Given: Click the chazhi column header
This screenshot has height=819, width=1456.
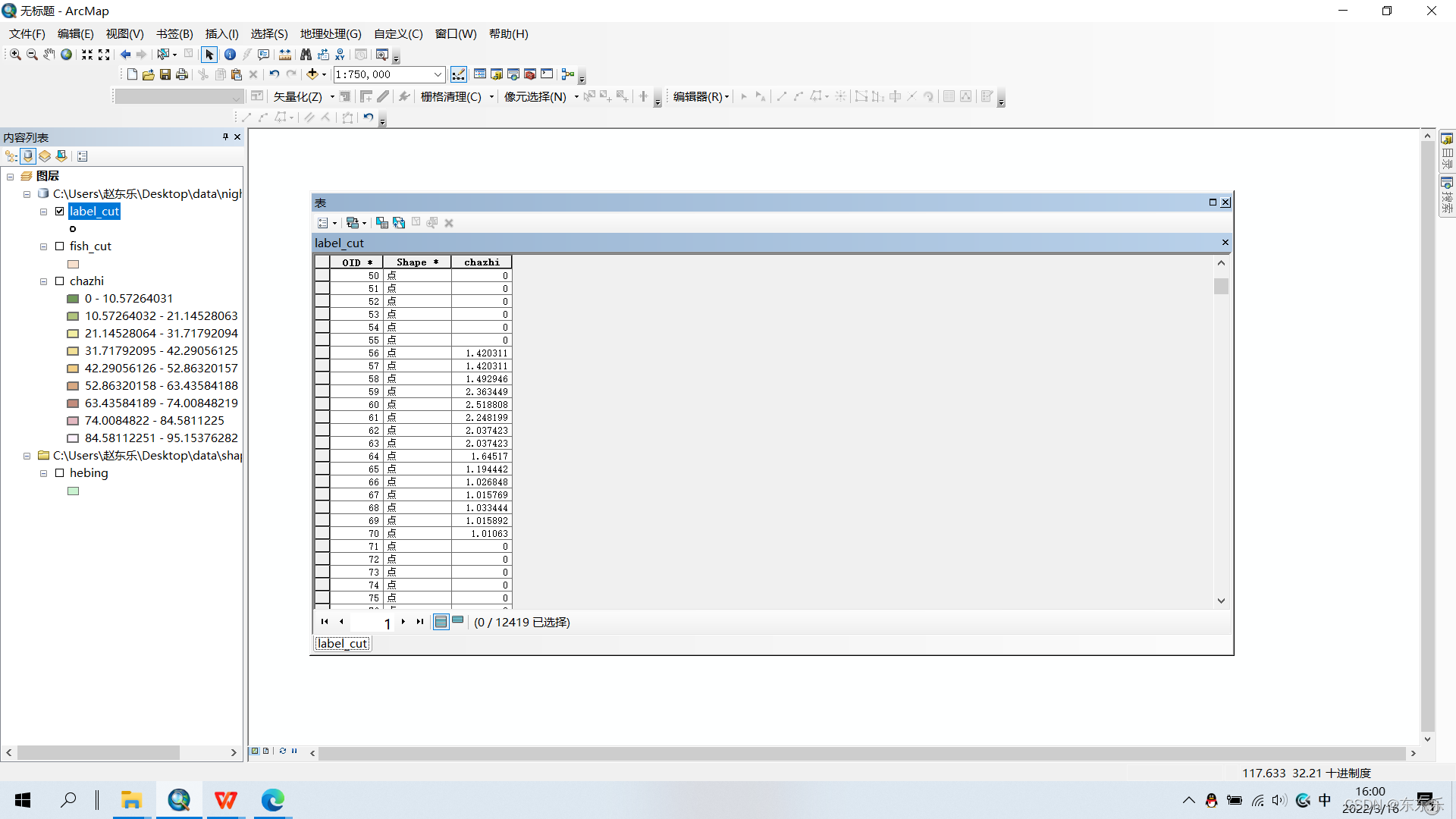Looking at the screenshot, I should [482, 262].
